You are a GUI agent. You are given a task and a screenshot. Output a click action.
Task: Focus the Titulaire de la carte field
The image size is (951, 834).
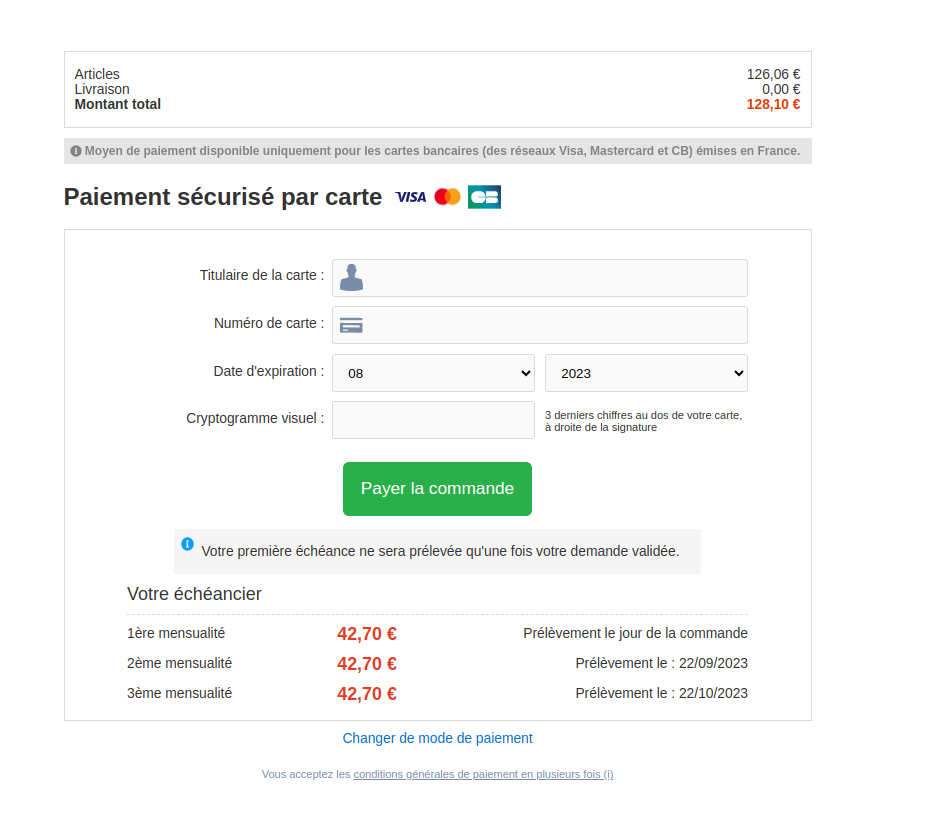coord(555,278)
